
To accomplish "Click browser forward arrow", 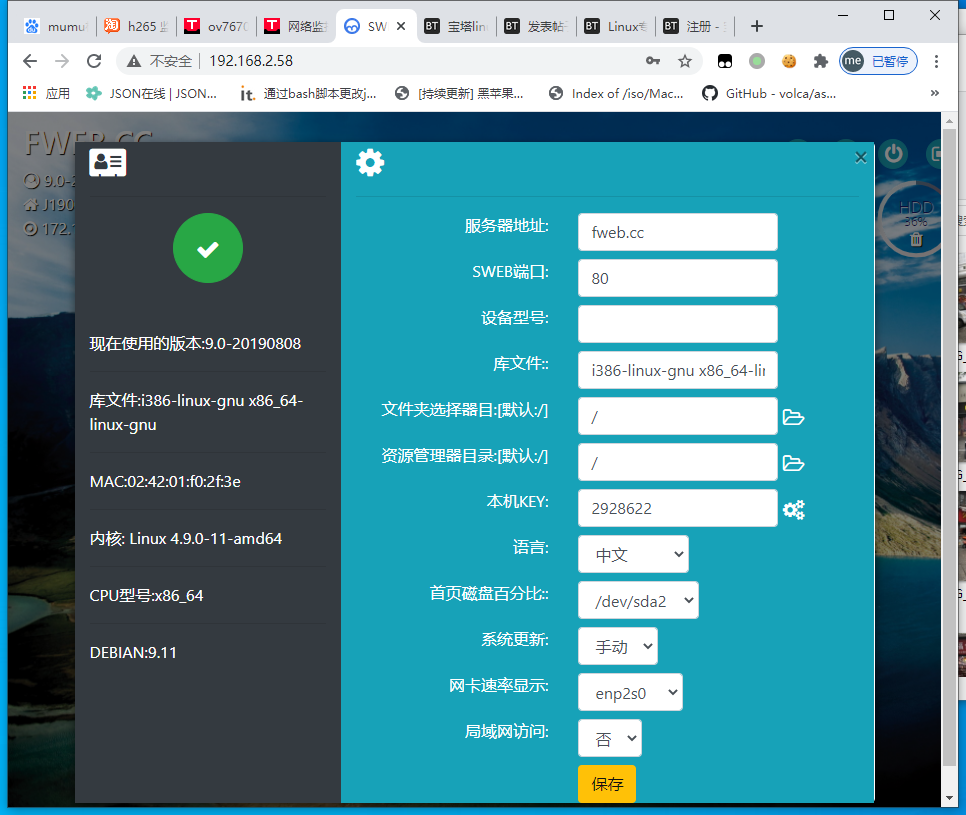I will [x=62, y=61].
